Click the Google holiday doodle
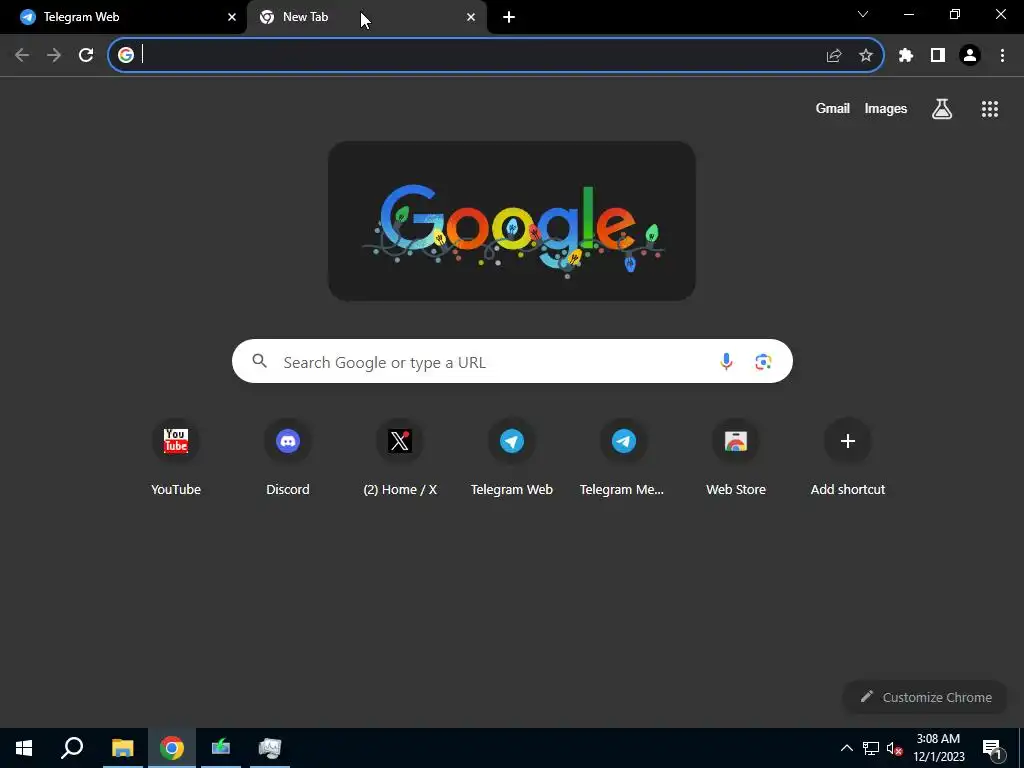The image size is (1024, 768). (512, 221)
